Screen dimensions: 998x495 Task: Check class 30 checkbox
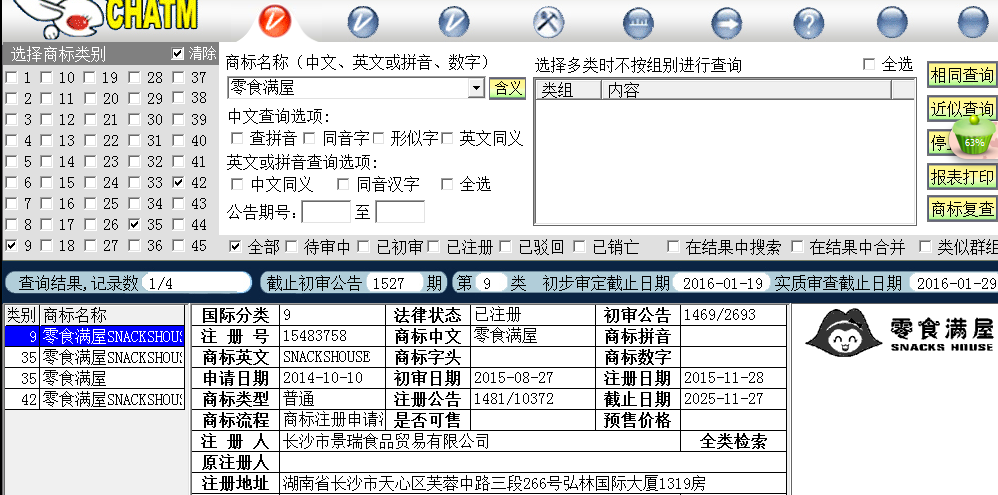click(134, 120)
